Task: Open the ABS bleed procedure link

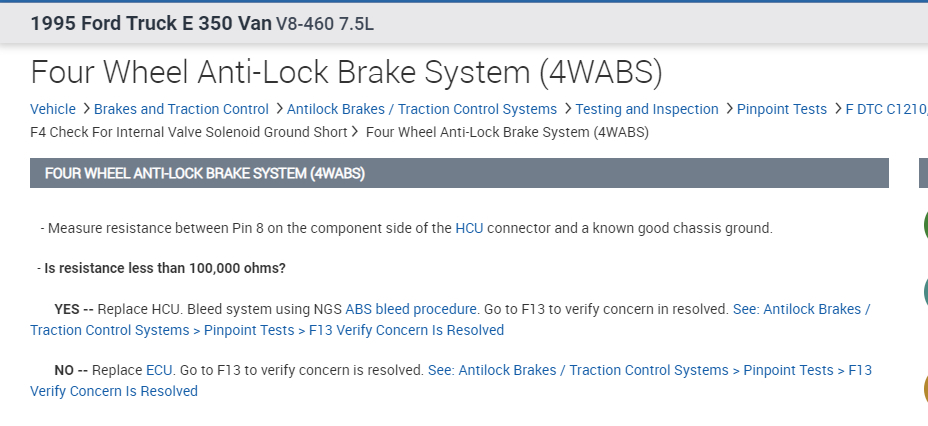Action: (411, 309)
